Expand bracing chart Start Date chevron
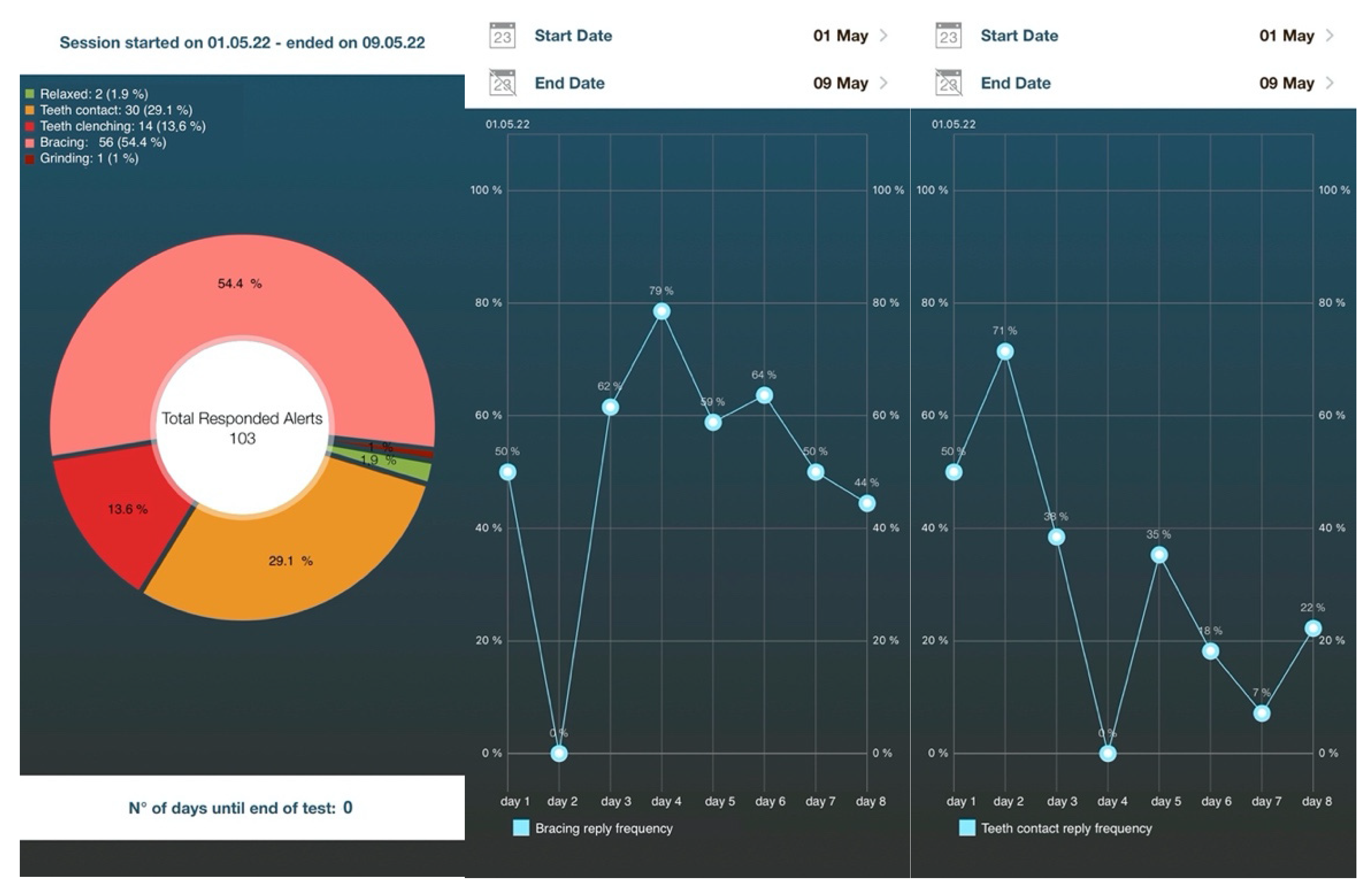Viewport: 1372px width, 892px height. click(x=883, y=36)
